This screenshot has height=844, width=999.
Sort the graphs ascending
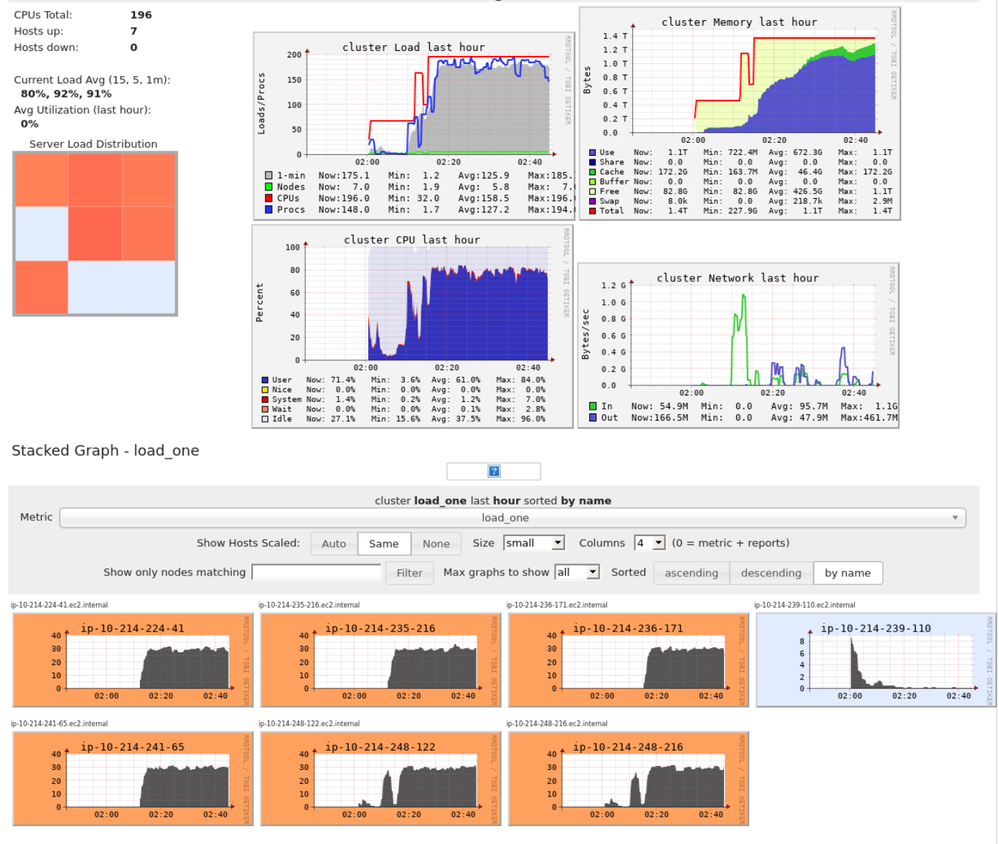pyautogui.click(x=691, y=573)
